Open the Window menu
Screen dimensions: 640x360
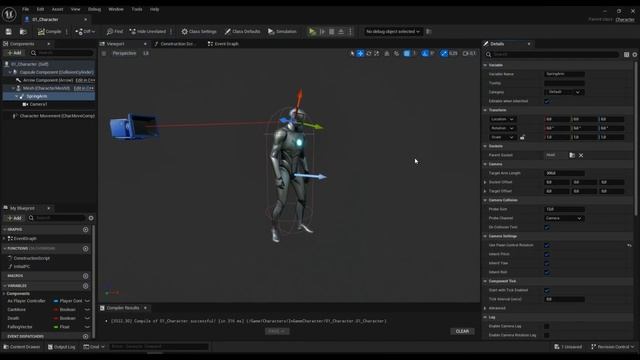click(116, 9)
